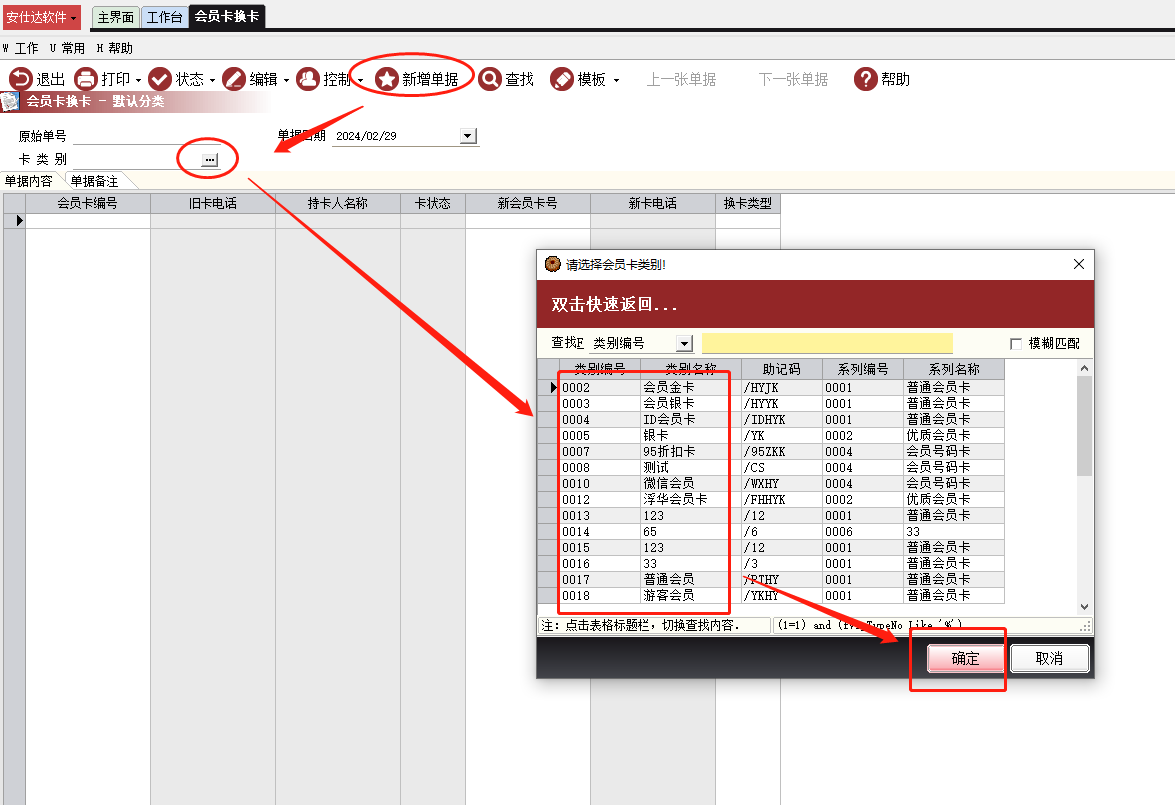1175x805 pixels.
Task: Click the 取消 cancel button
Action: click(x=1049, y=658)
